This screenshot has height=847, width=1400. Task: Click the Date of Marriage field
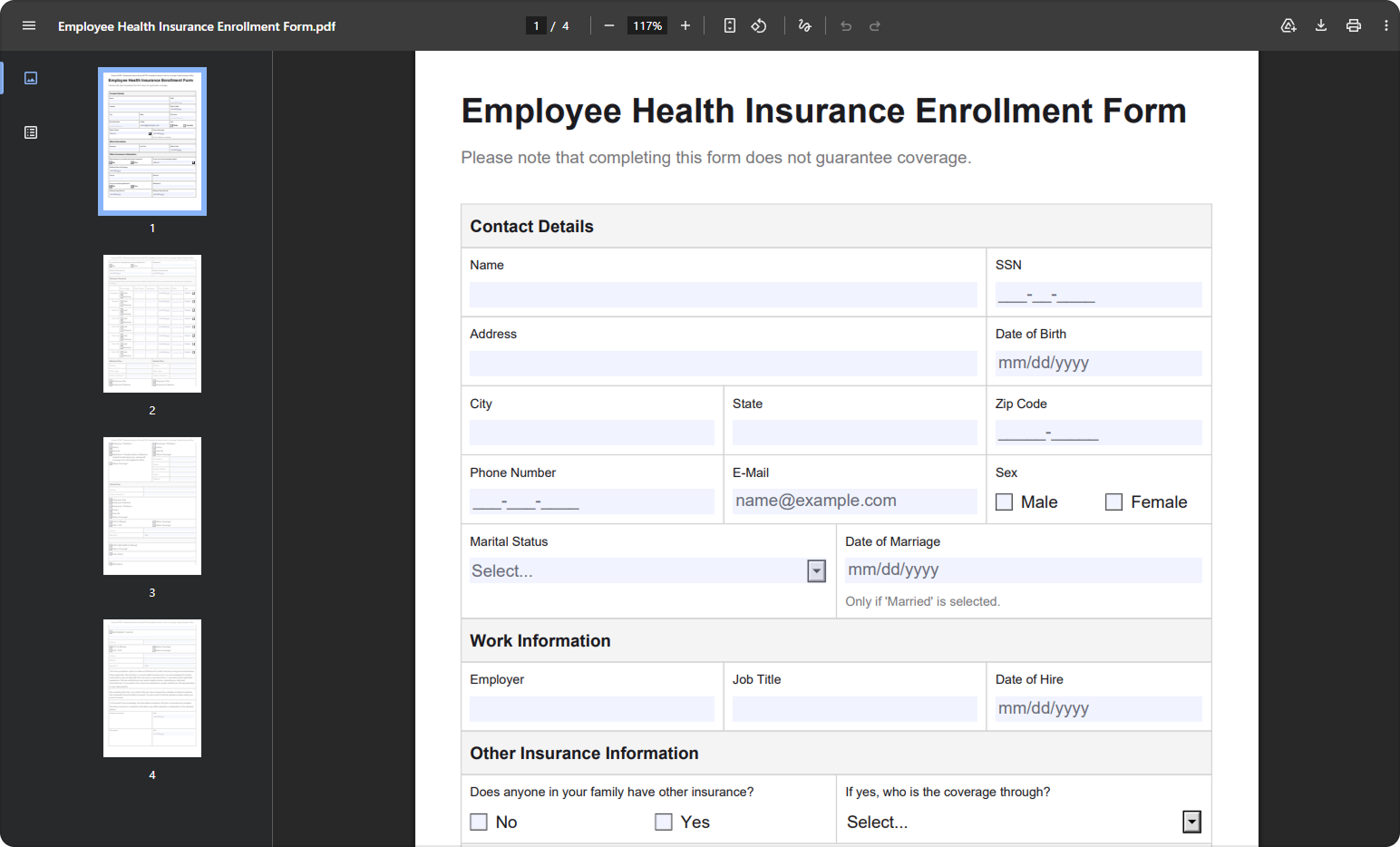[1024, 570]
